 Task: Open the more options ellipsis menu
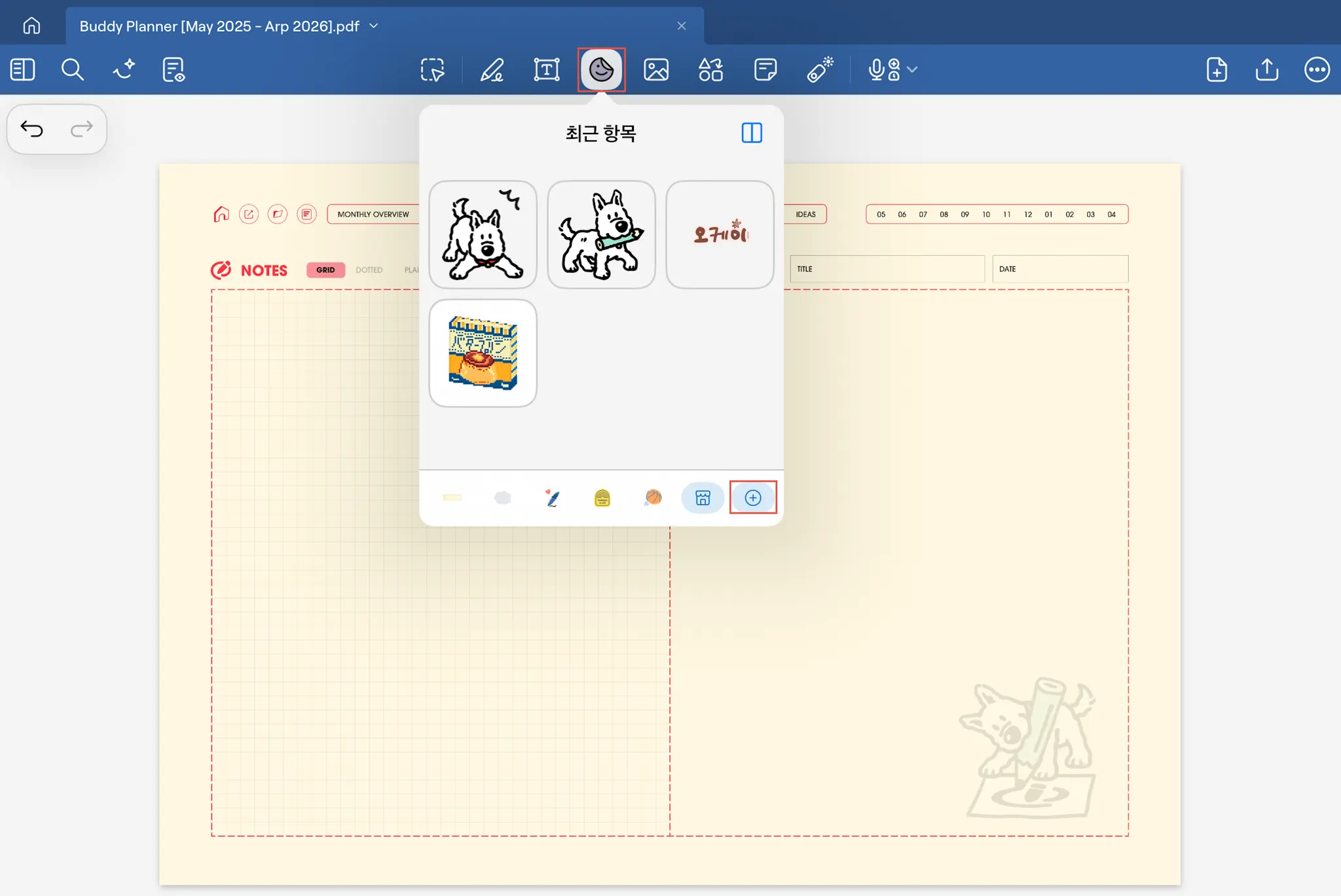coord(1317,69)
